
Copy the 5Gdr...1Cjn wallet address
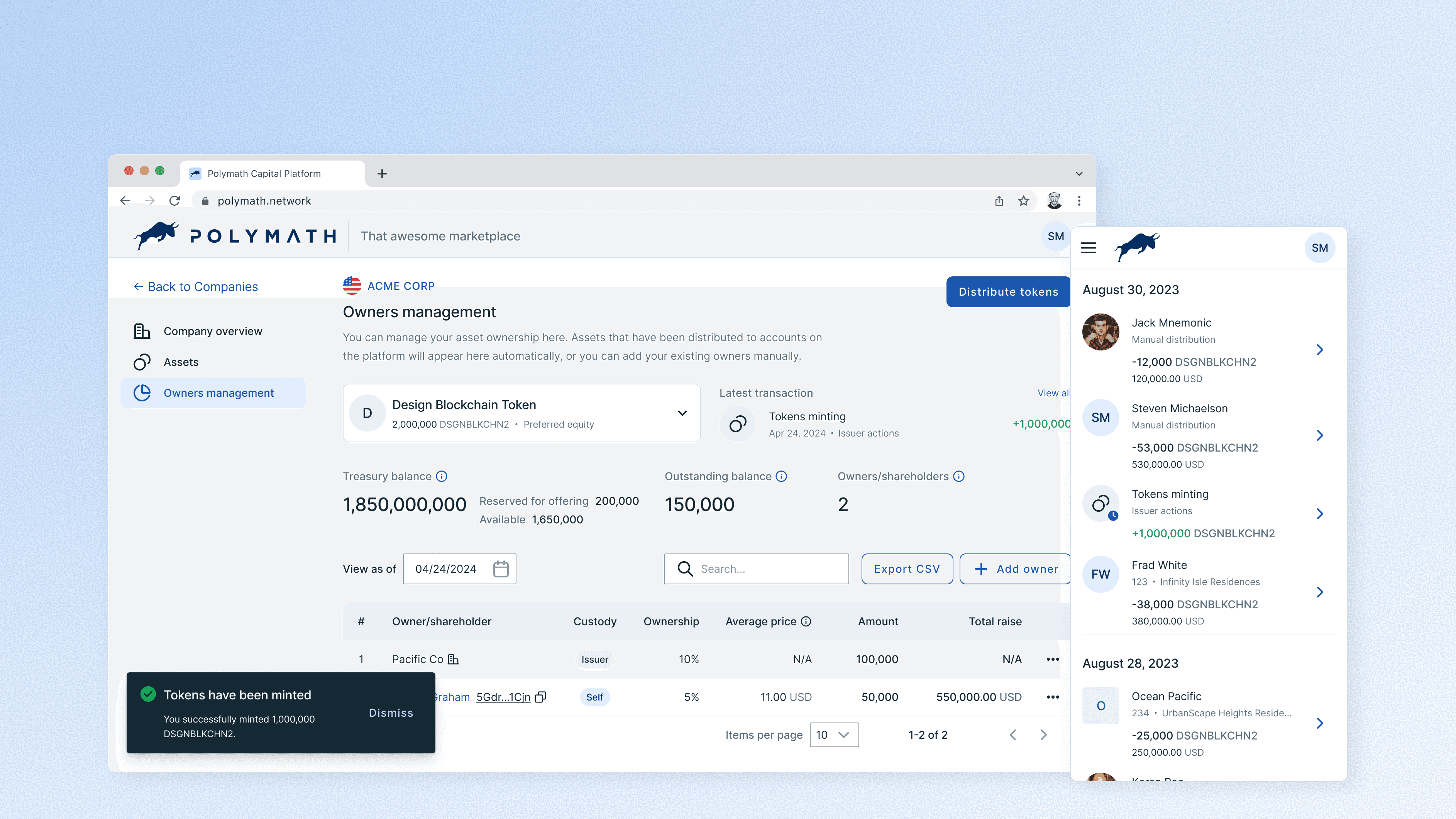pos(540,697)
